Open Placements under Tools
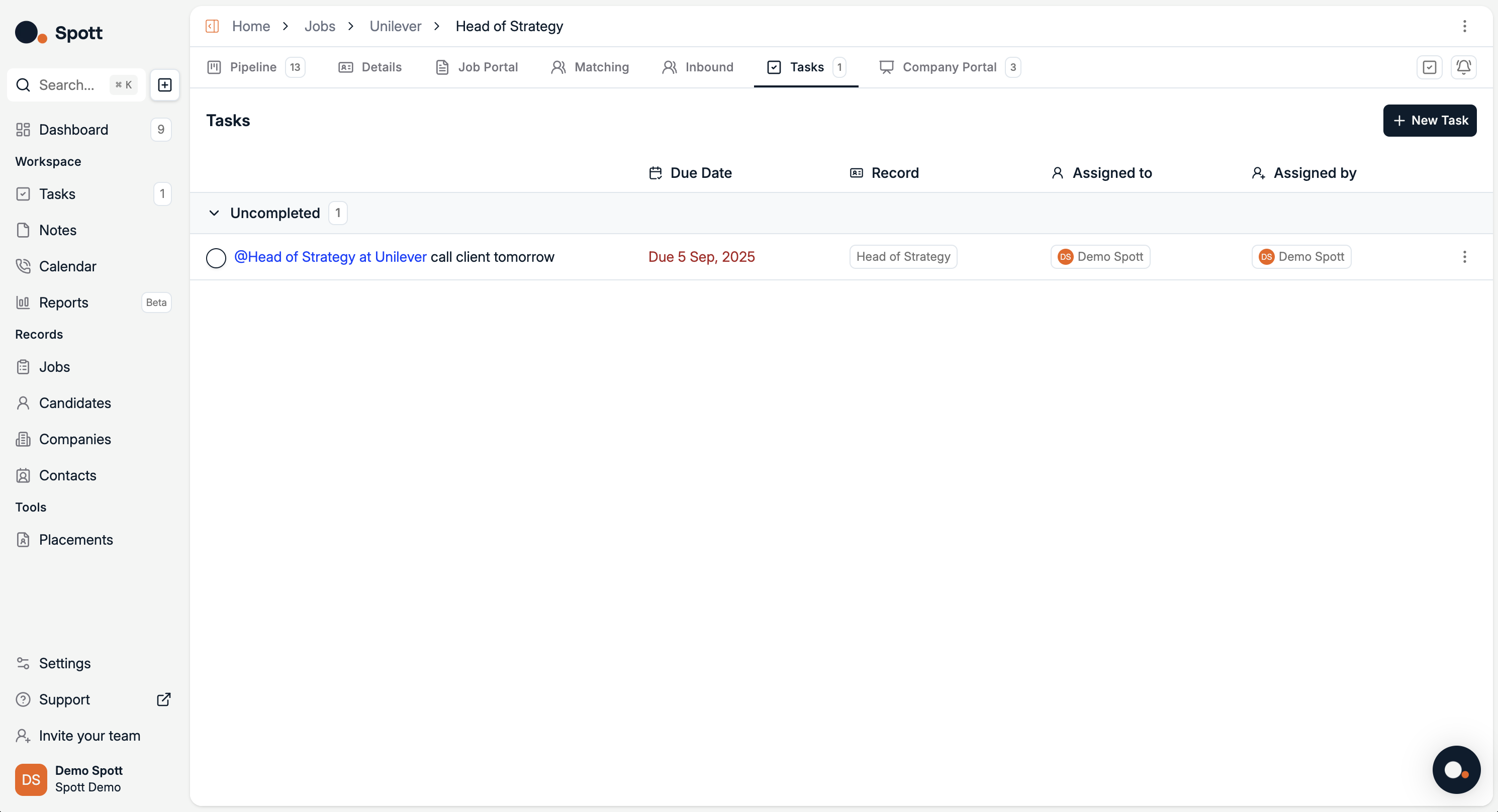Image resolution: width=1498 pixels, height=812 pixels. click(x=93, y=540)
